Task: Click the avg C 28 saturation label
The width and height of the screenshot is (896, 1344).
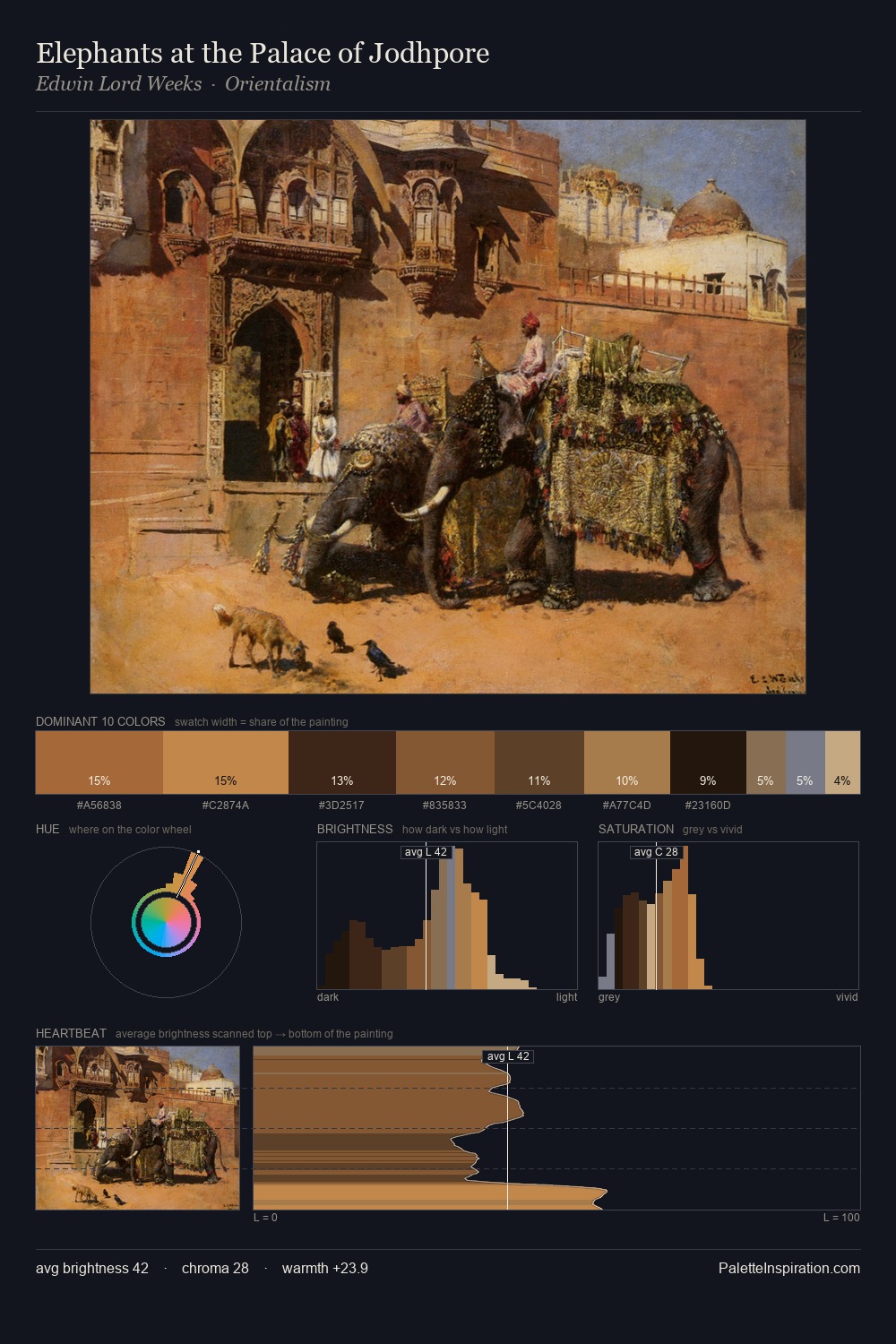Action: 656,852
